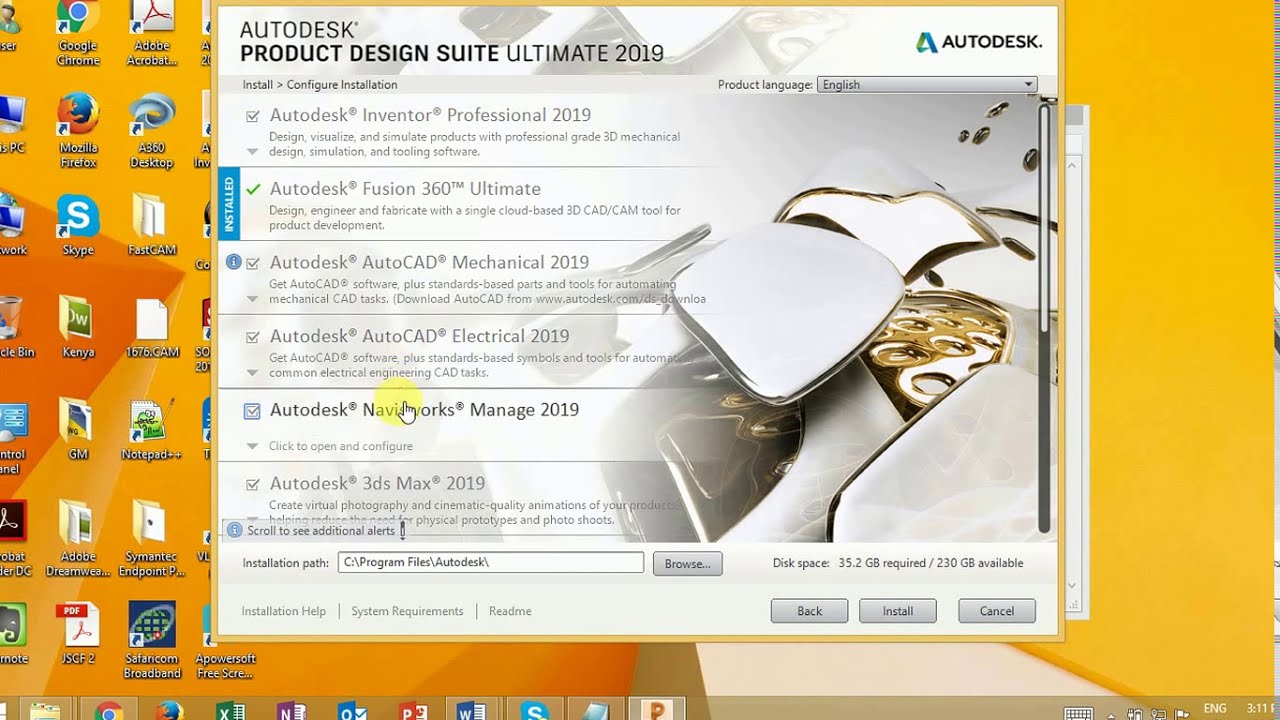1280x720 pixels.
Task: Open Google Chrome desktop shortcut
Action: pos(78,33)
